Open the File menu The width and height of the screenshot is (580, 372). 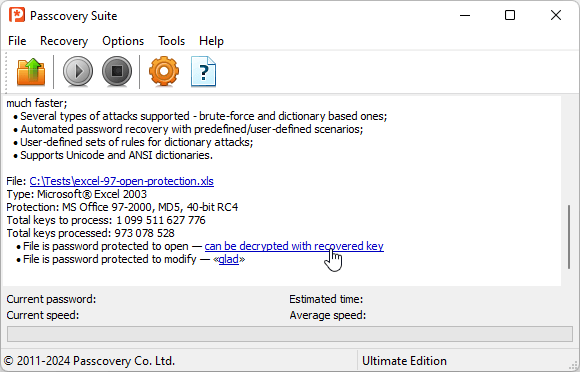click(17, 41)
